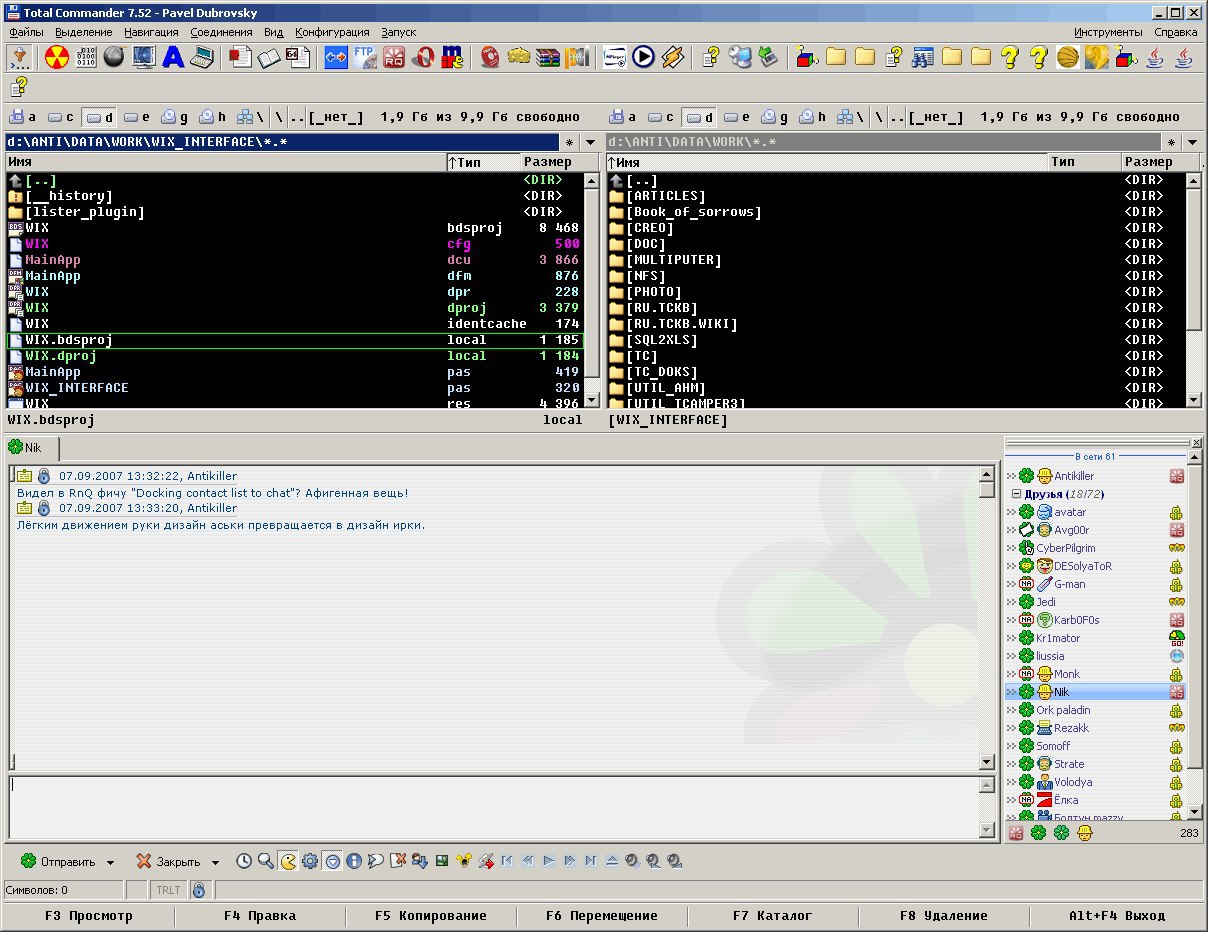Image resolution: width=1208 pixels, height=932 pixels.
Task: Click F5 Копирование button
Action: [430, 915]
